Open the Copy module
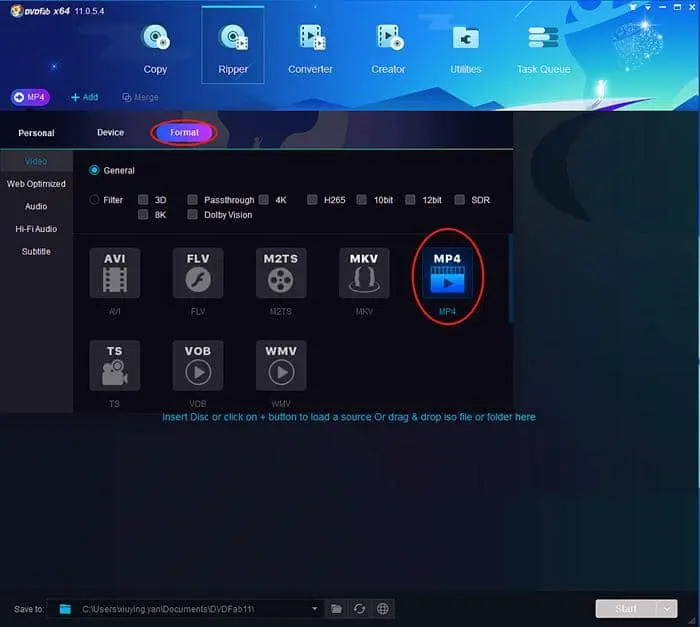 tap(155, 49)
